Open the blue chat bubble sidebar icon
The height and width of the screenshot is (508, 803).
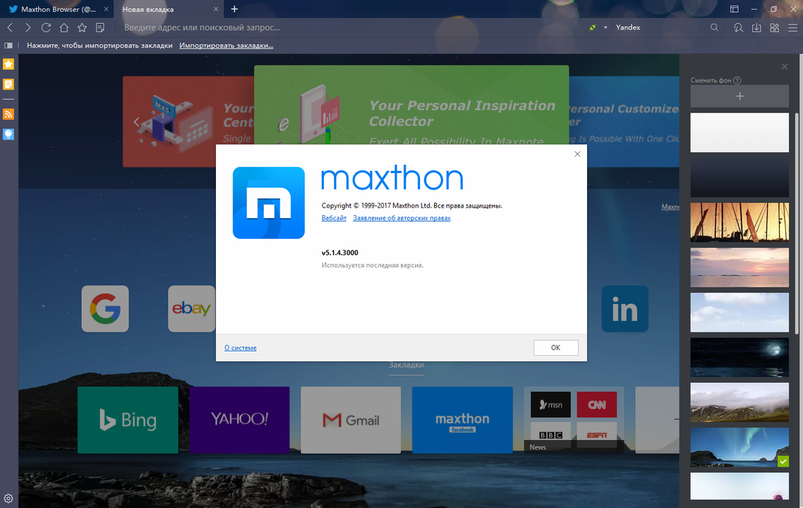tap(8, 134)
